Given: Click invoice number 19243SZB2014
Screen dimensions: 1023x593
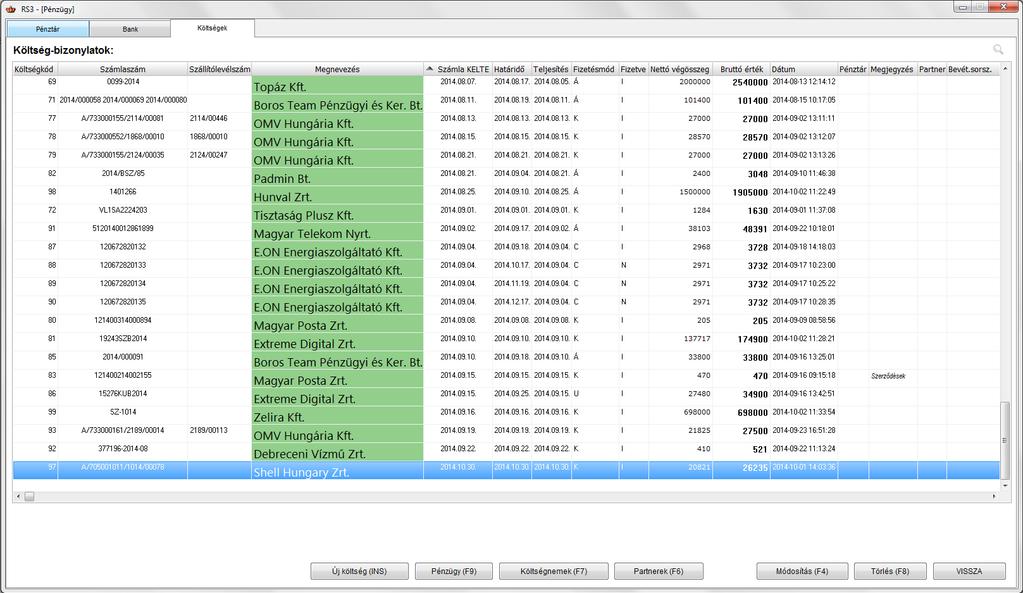Looking at the screenshot, I should coord(123,339).
